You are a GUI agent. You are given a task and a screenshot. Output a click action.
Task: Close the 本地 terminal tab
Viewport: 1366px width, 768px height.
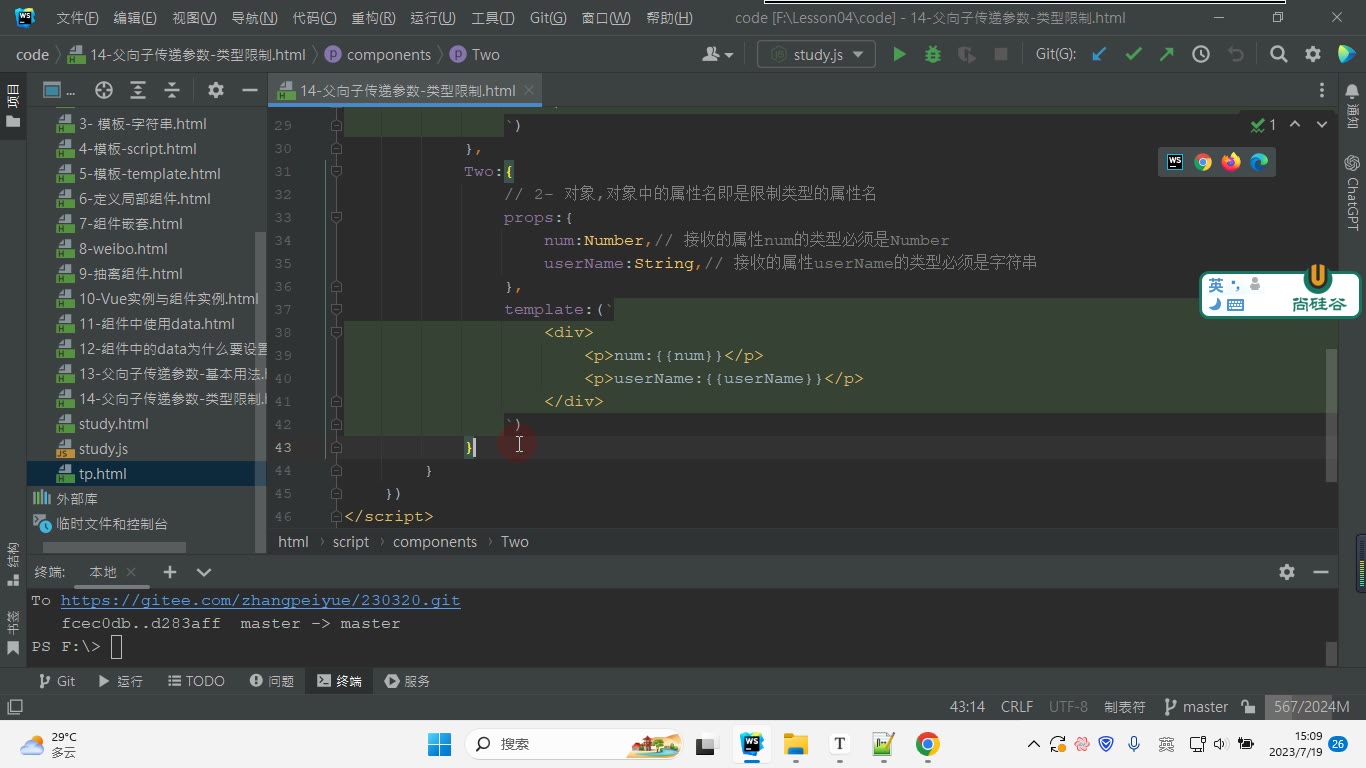point(131,572)
